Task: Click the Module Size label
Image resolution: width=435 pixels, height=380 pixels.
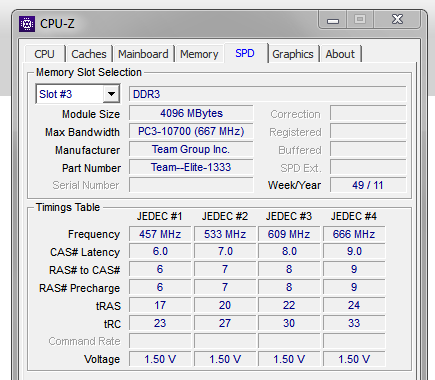Action: [91, 114]
